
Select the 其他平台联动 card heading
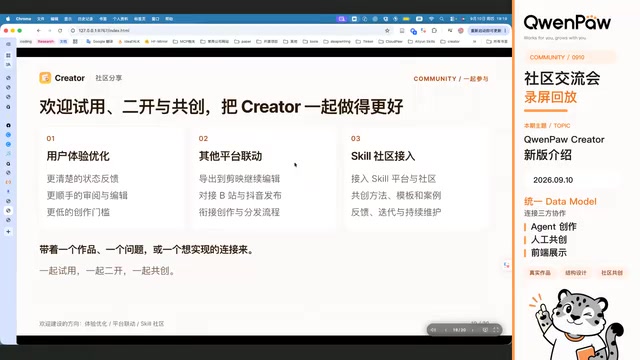(230, 156)
